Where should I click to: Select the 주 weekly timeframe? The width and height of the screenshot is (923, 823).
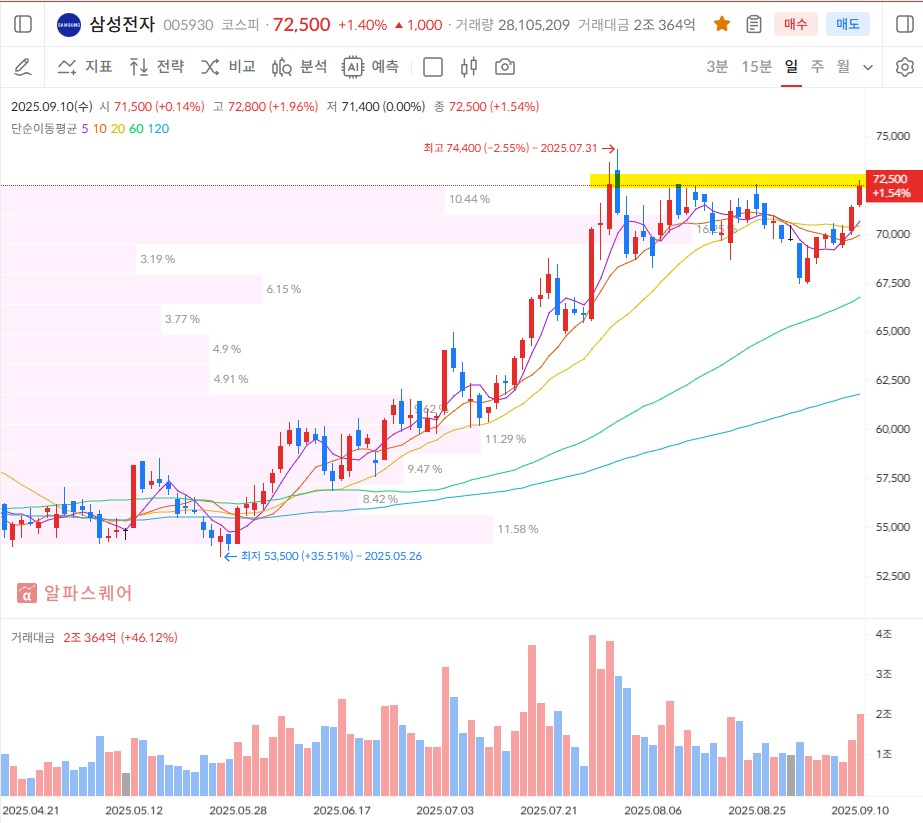click(817, 67)
